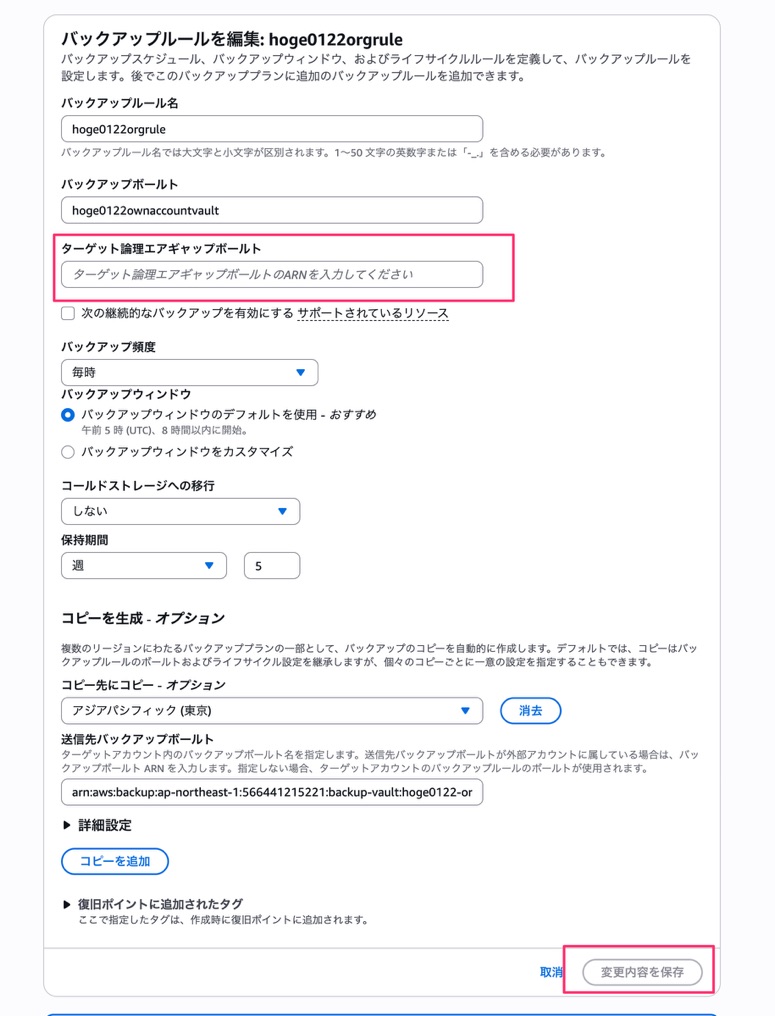This screenshot has width=775, height=1016.
Task: Click the 変更内容を保存 button
Action: [x=642, y=972]
